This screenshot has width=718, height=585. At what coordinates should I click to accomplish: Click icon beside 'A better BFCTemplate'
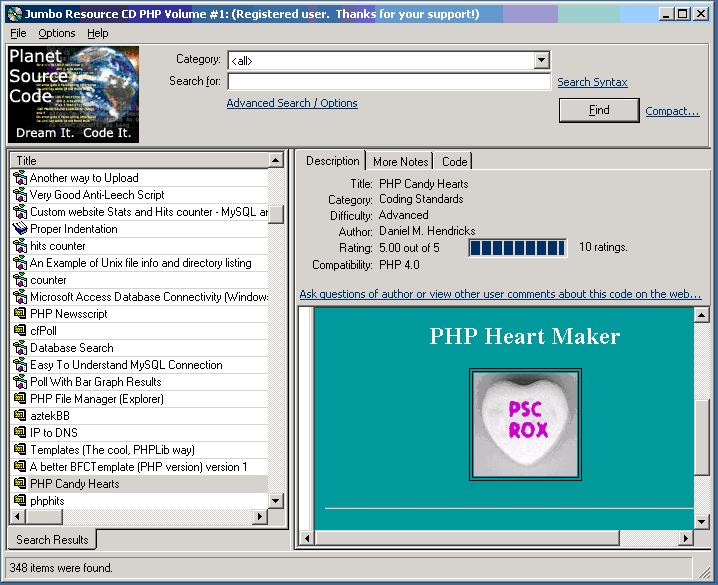tap(20, 466)
